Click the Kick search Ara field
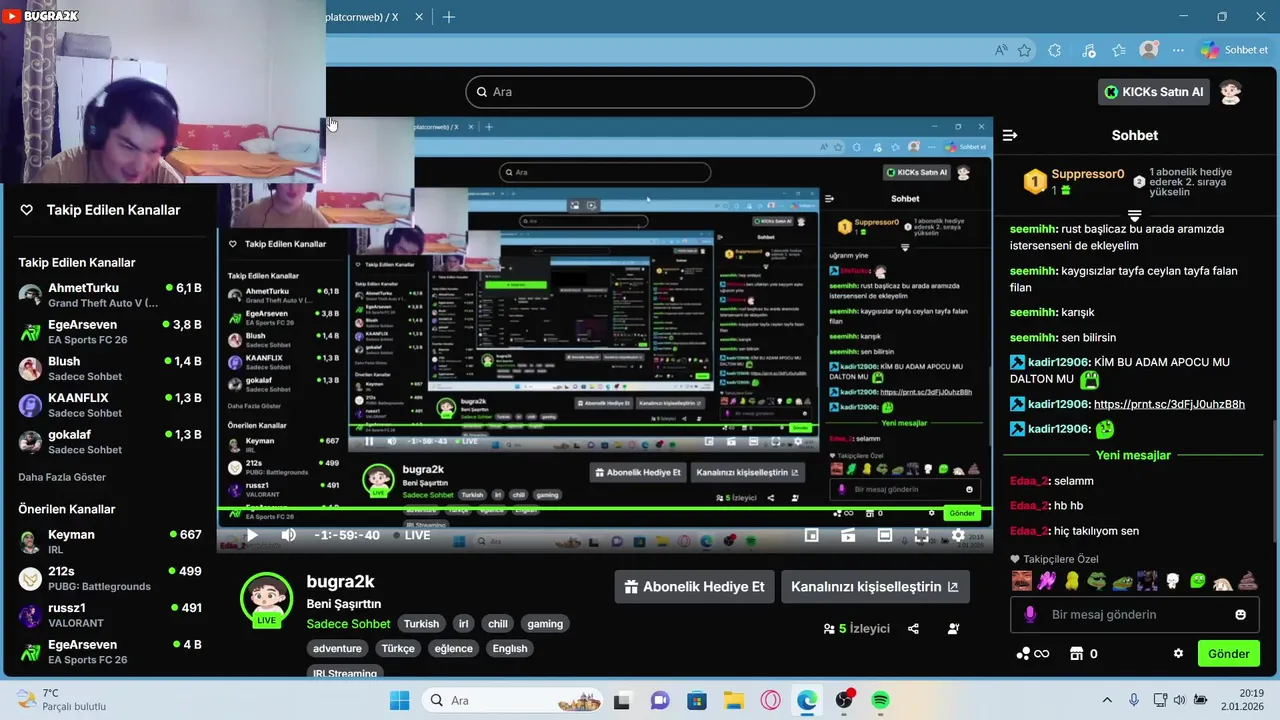 (x=640, y=92)
